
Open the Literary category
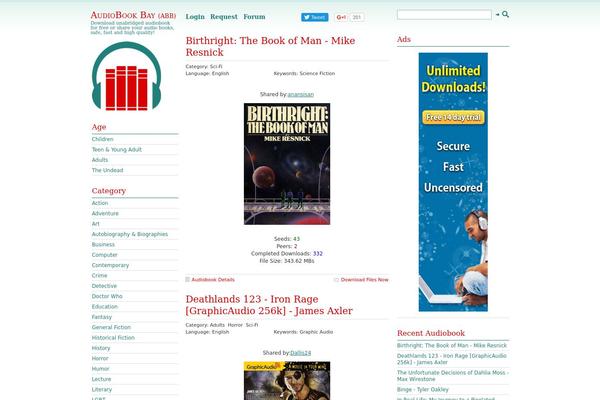point(102,389)
